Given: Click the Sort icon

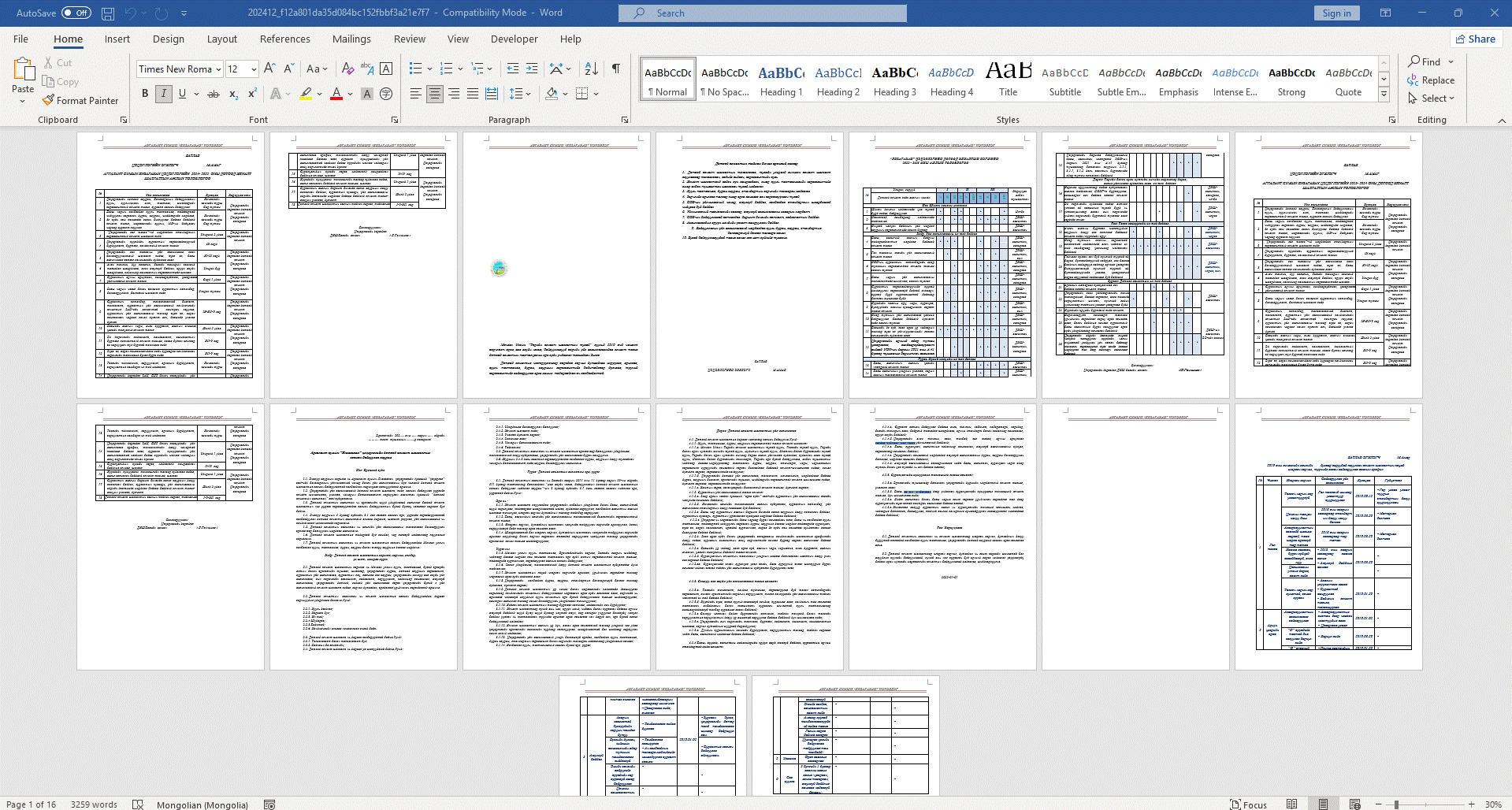Looking at the screenshot, I should [592, 69].
